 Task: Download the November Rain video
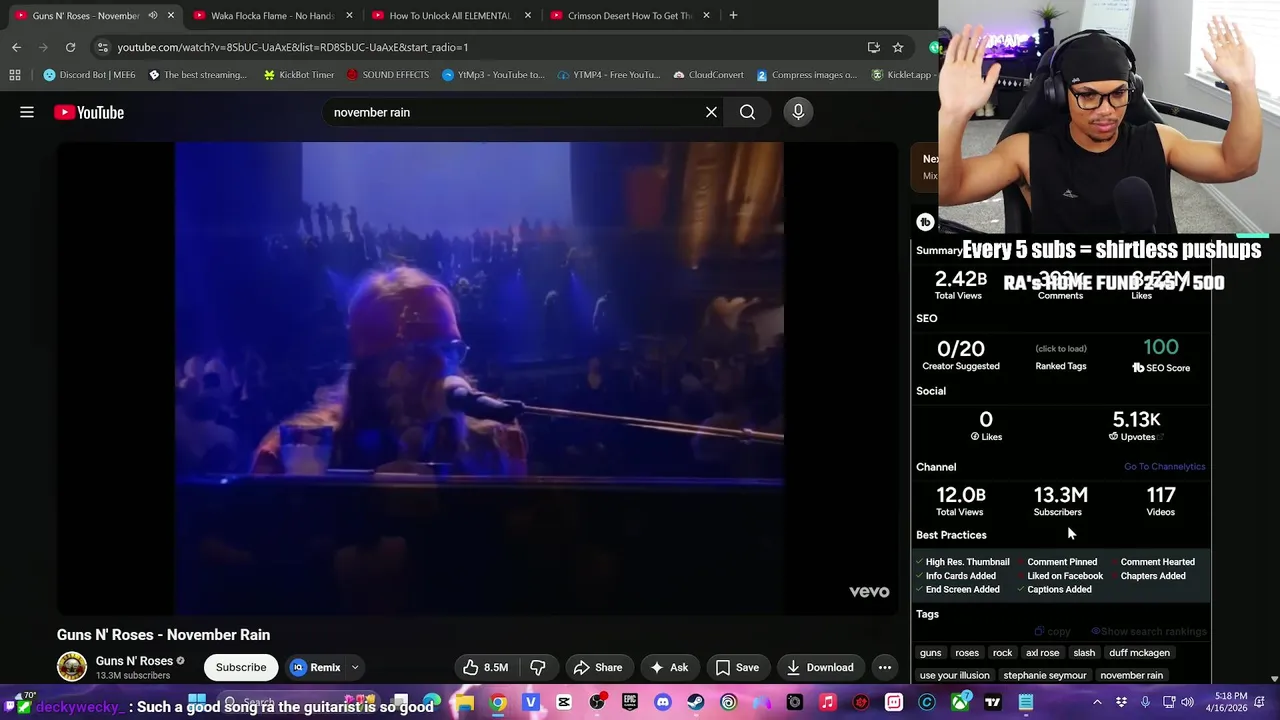point(820,667)
